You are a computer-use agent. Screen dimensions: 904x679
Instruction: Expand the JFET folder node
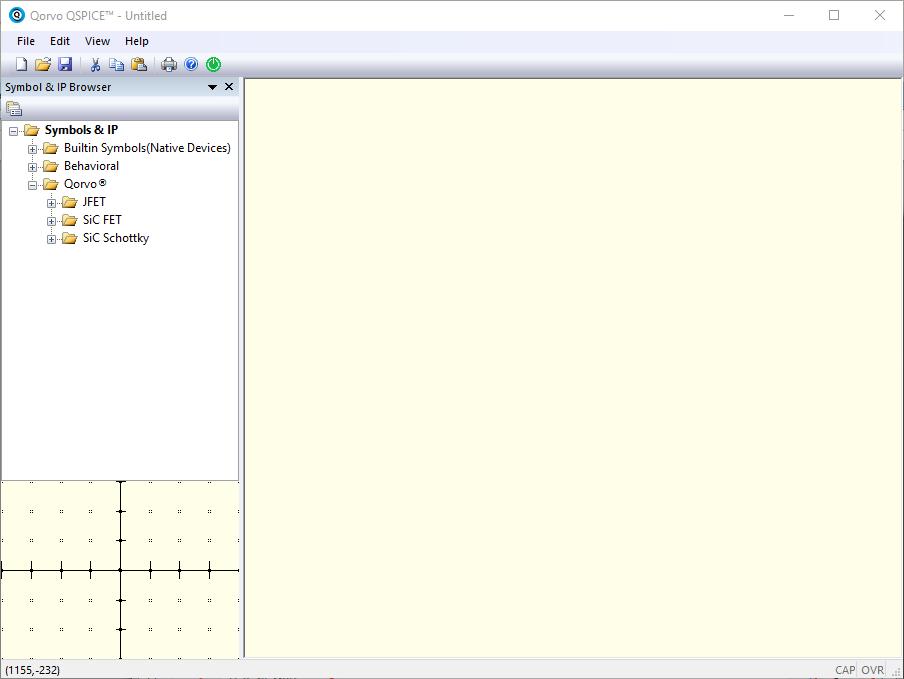[x=51, y=203]
